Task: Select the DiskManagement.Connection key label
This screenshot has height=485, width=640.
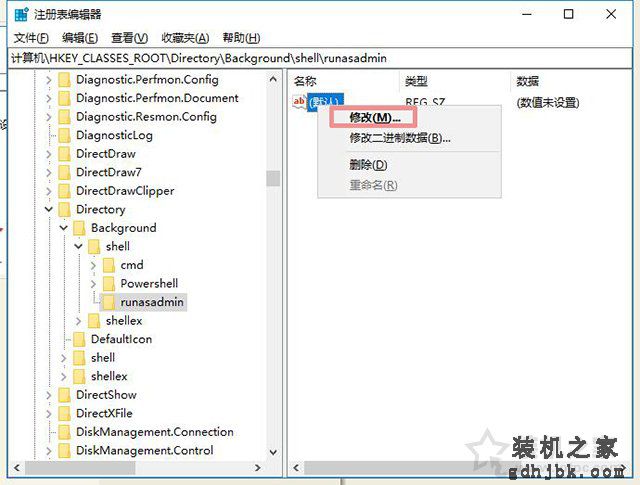Action: (155, 432)
